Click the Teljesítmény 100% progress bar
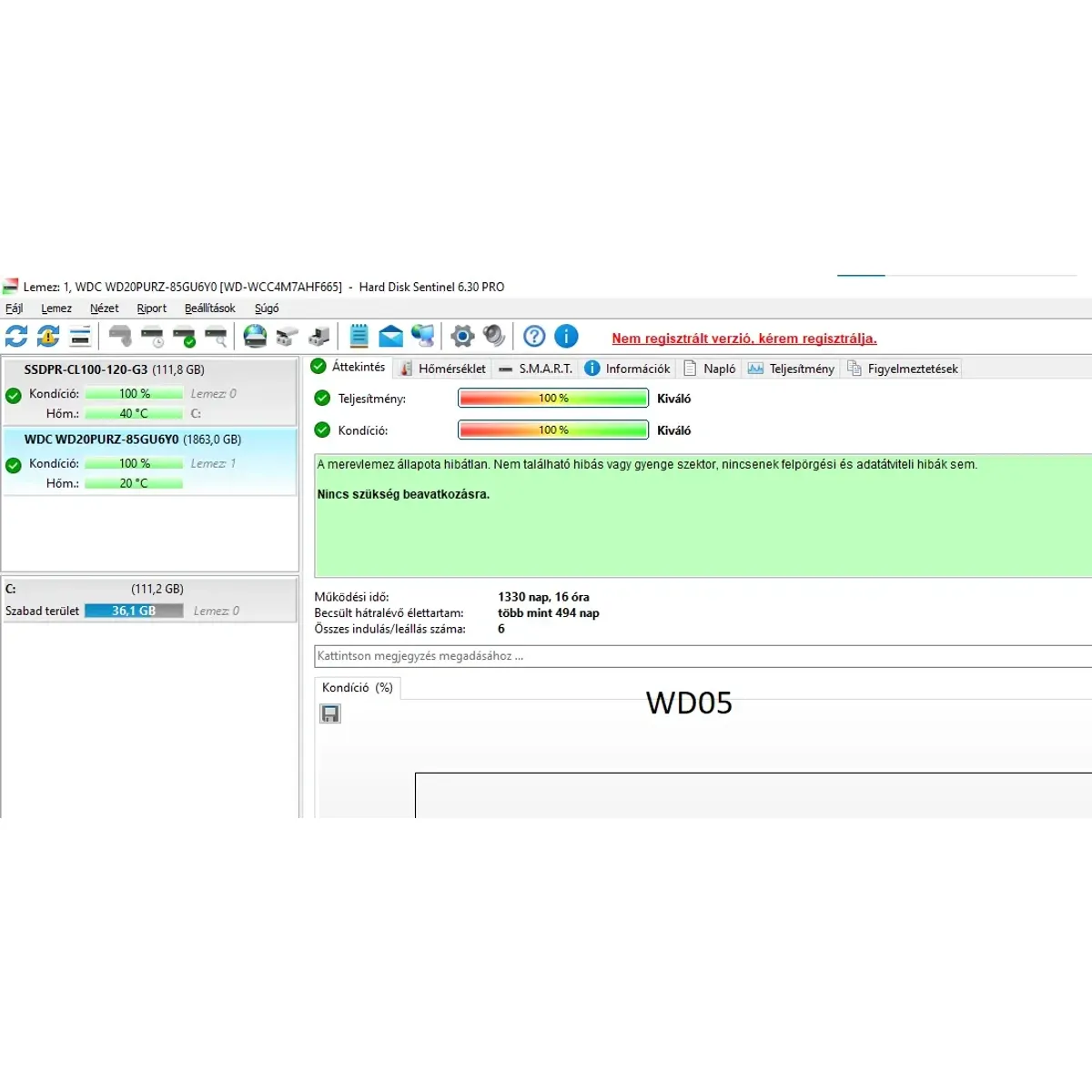The width and height of the screenshot is (1092, 1092). point(553,399)
